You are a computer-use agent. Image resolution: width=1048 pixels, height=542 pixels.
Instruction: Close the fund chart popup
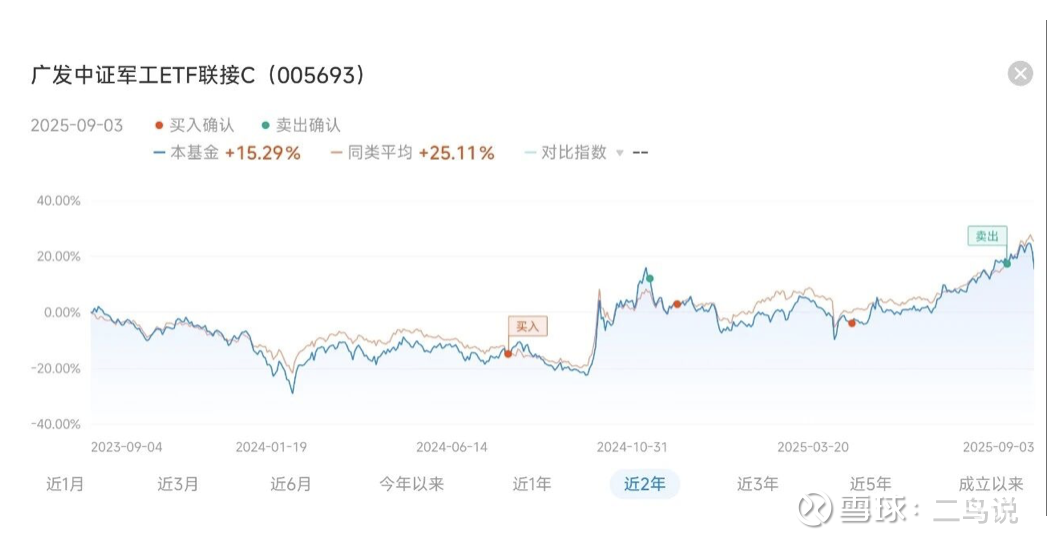1020,74
